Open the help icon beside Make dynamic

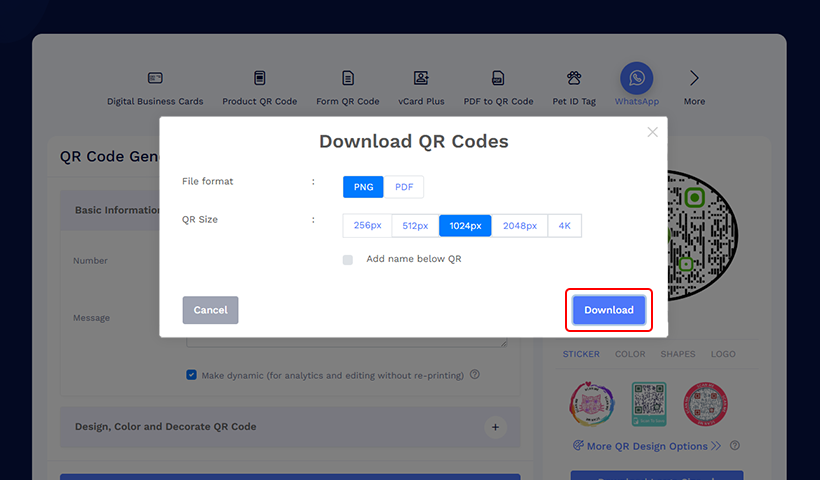475,374
